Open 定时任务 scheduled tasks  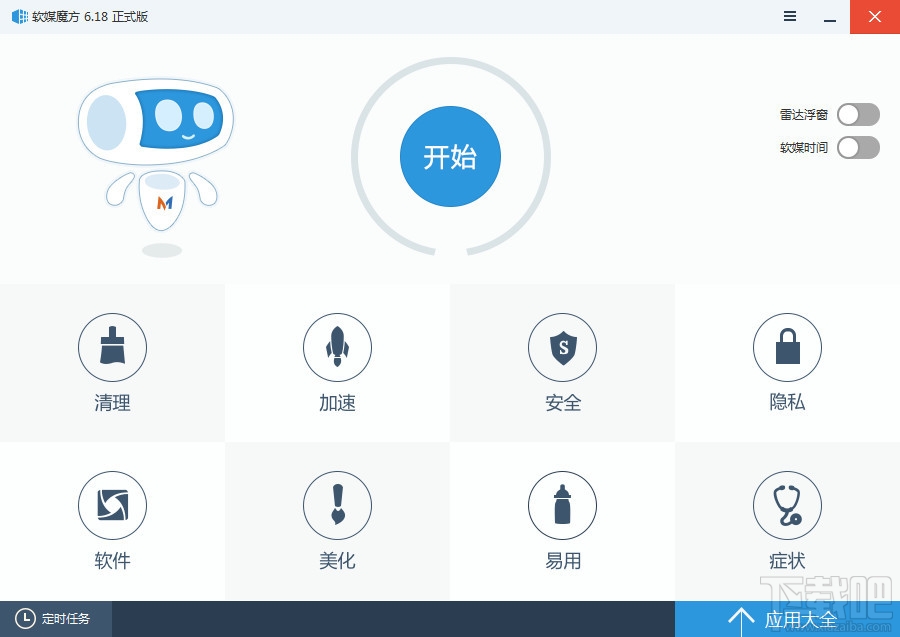[x=56, y=619]
